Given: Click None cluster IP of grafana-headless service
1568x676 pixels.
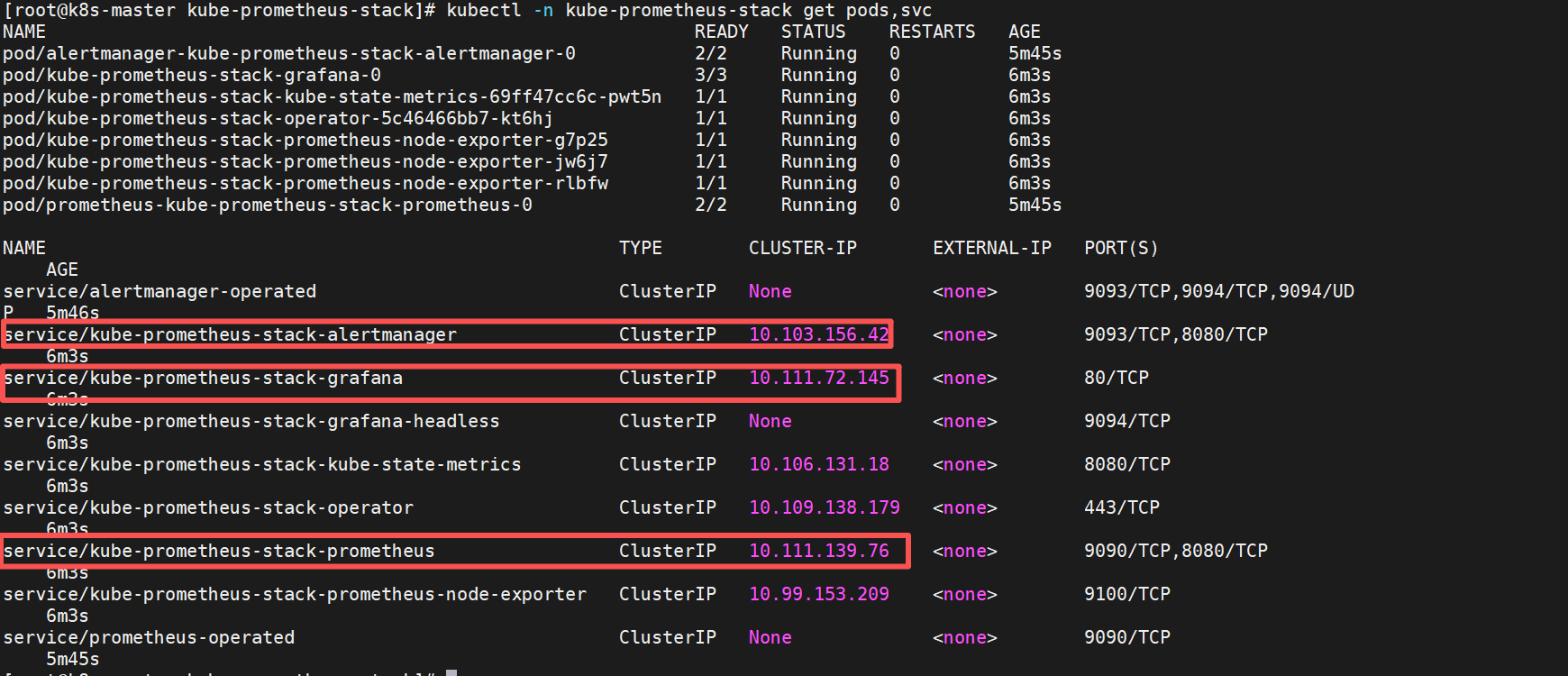Looking at the screenshot, I should coord(770,421).
